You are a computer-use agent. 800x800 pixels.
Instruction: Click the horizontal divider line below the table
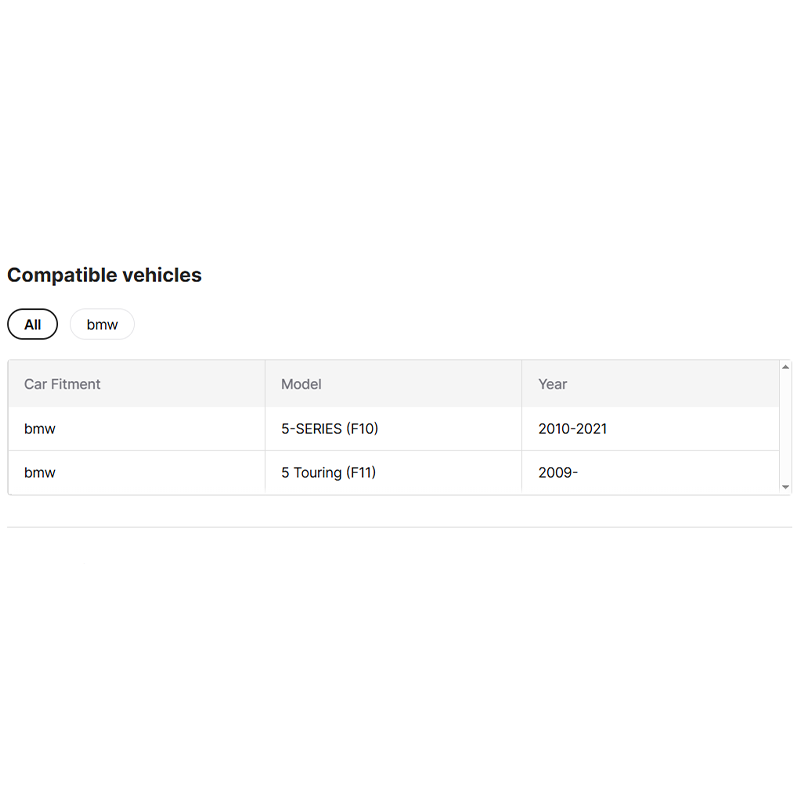point(400,527)
